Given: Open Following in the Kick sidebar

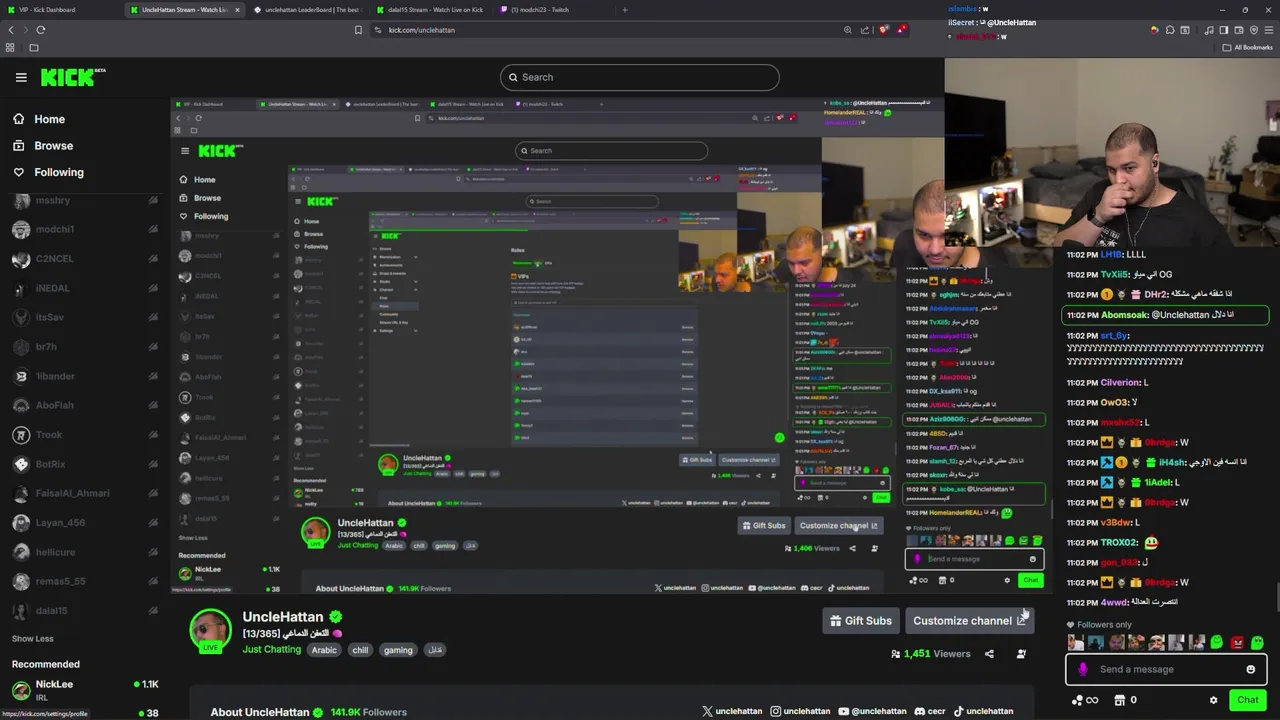Looking at the screenshot, I should 48,172.
